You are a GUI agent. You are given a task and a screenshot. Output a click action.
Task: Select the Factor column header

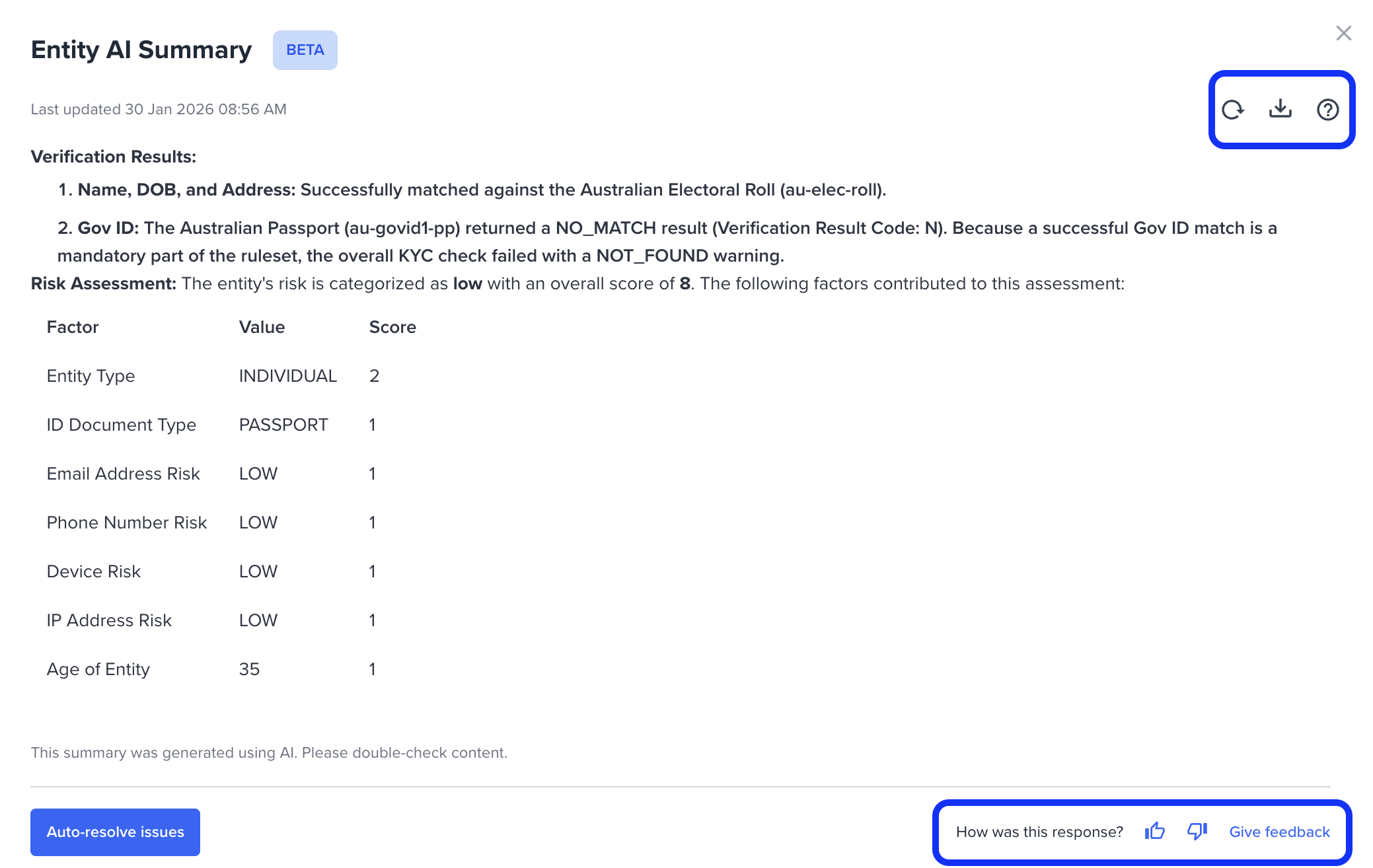click(x=73, y=326)
